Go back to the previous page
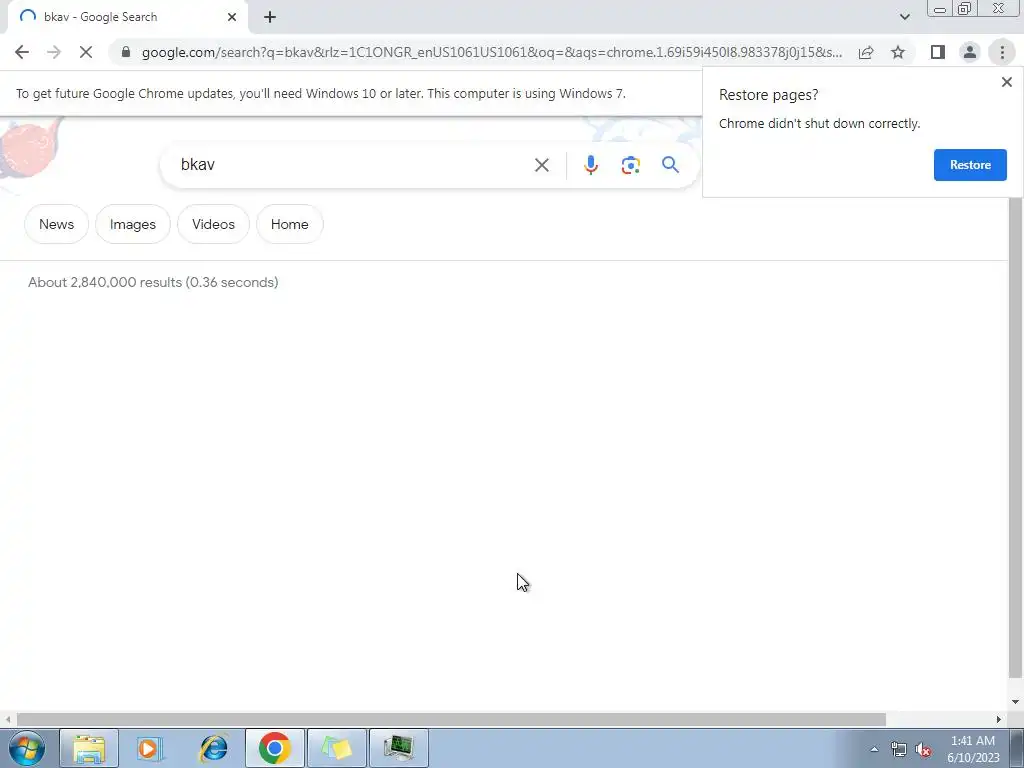 [22, 52]
